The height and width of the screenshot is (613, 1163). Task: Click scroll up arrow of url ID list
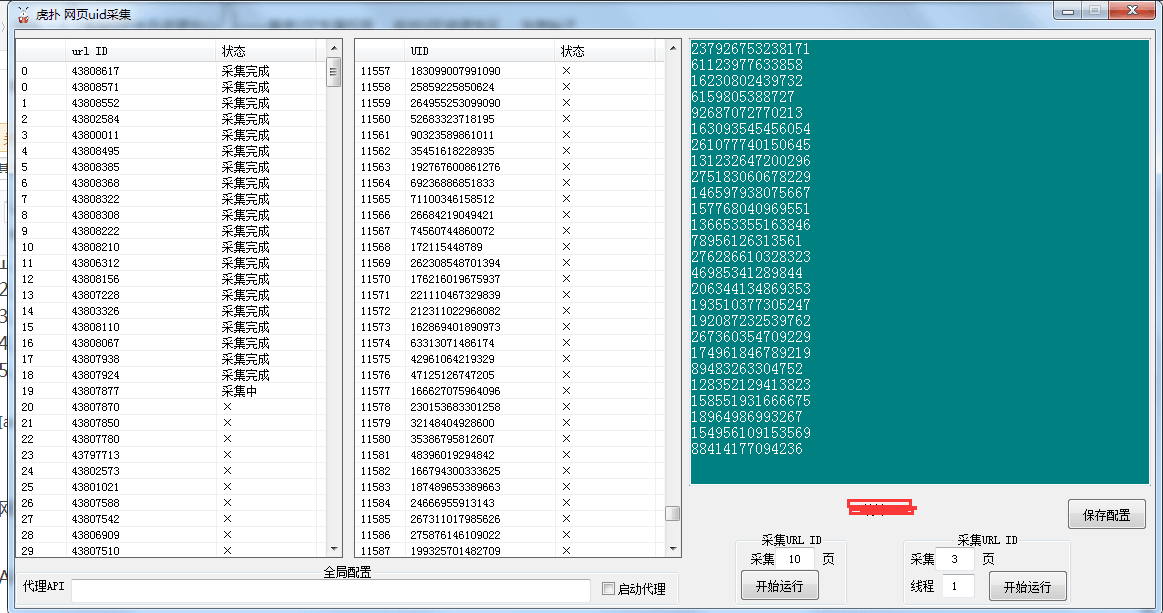(333, 48)
